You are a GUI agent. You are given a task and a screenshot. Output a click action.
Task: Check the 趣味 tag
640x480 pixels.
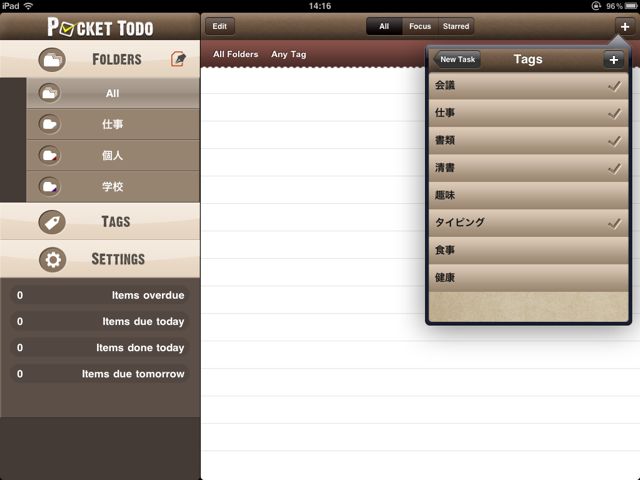(x=528, y=195)
